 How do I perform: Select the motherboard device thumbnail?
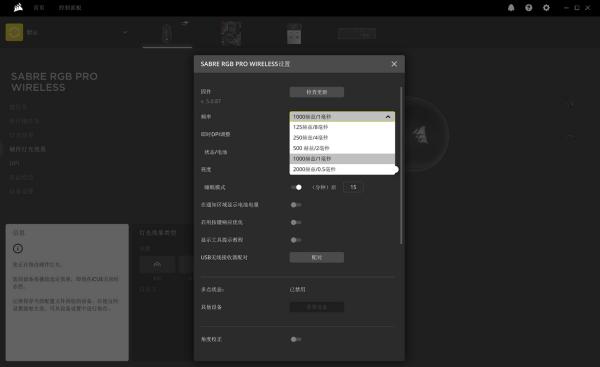coord(231,34)
